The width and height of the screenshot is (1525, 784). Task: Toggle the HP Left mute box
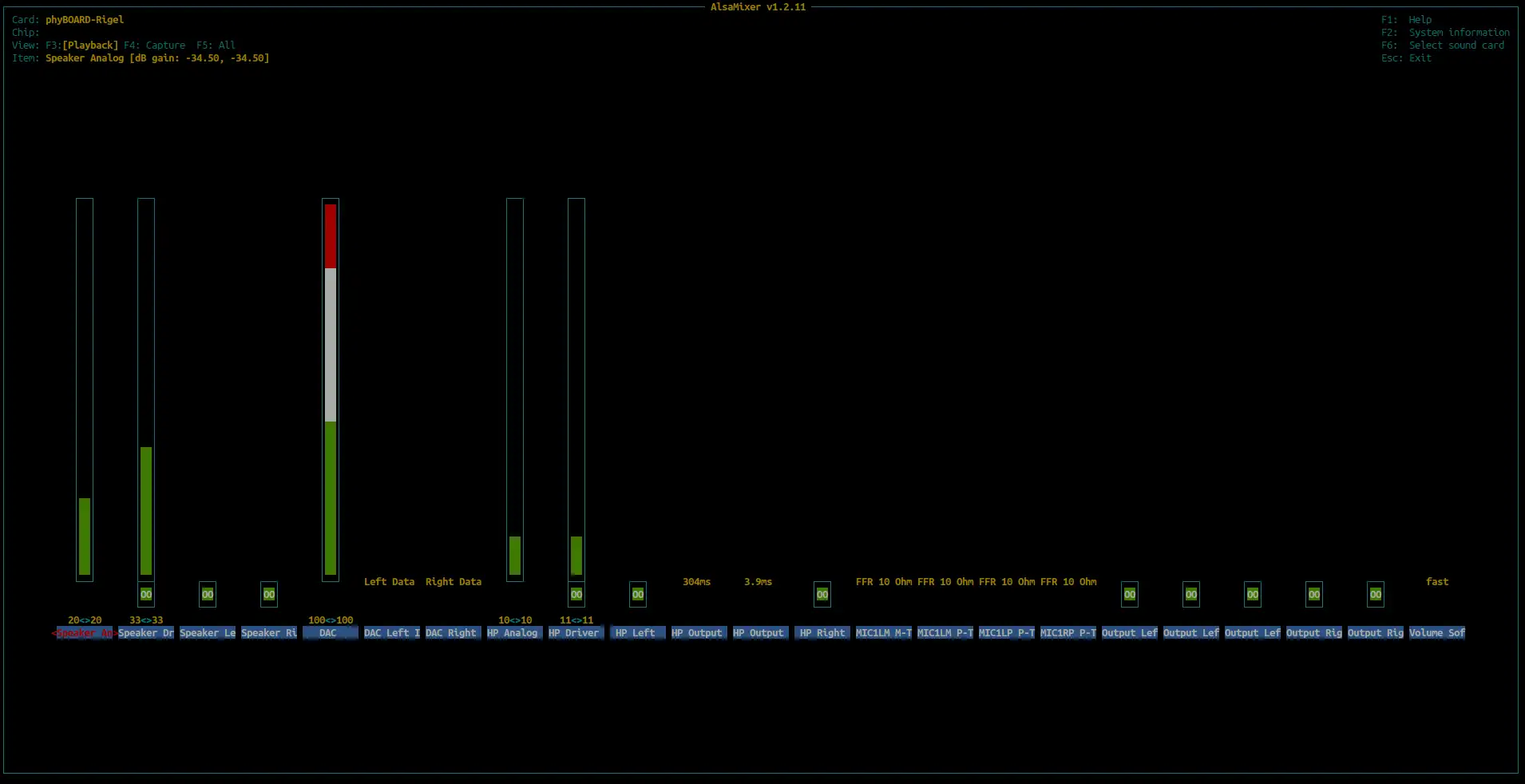point(638,594)
